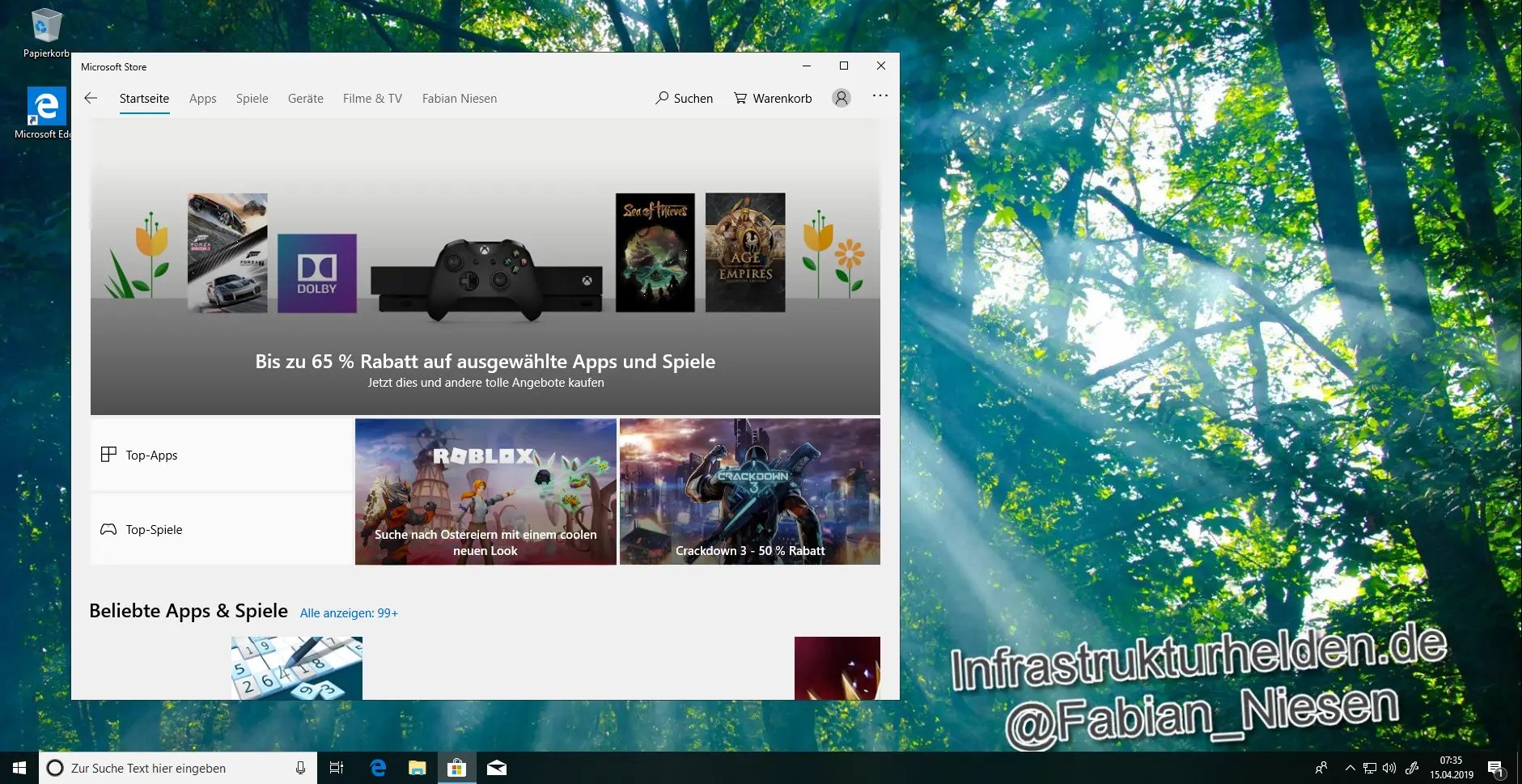Expand the hidden system tray icons
This screenshot has width=1522, height=784.
click(x=1350, y=768)
